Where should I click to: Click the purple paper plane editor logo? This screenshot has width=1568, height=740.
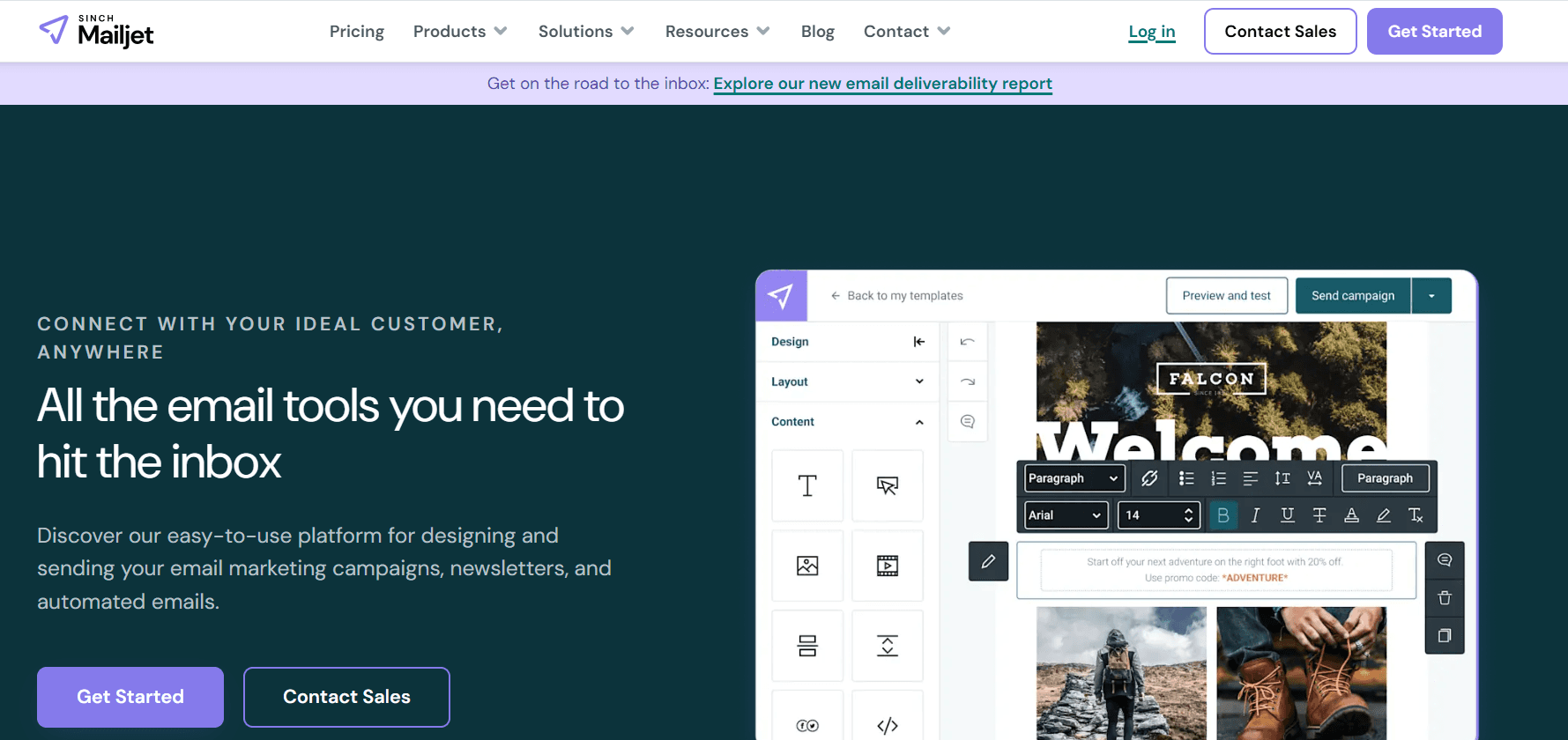pyautogui.click(x=781, y=296)
